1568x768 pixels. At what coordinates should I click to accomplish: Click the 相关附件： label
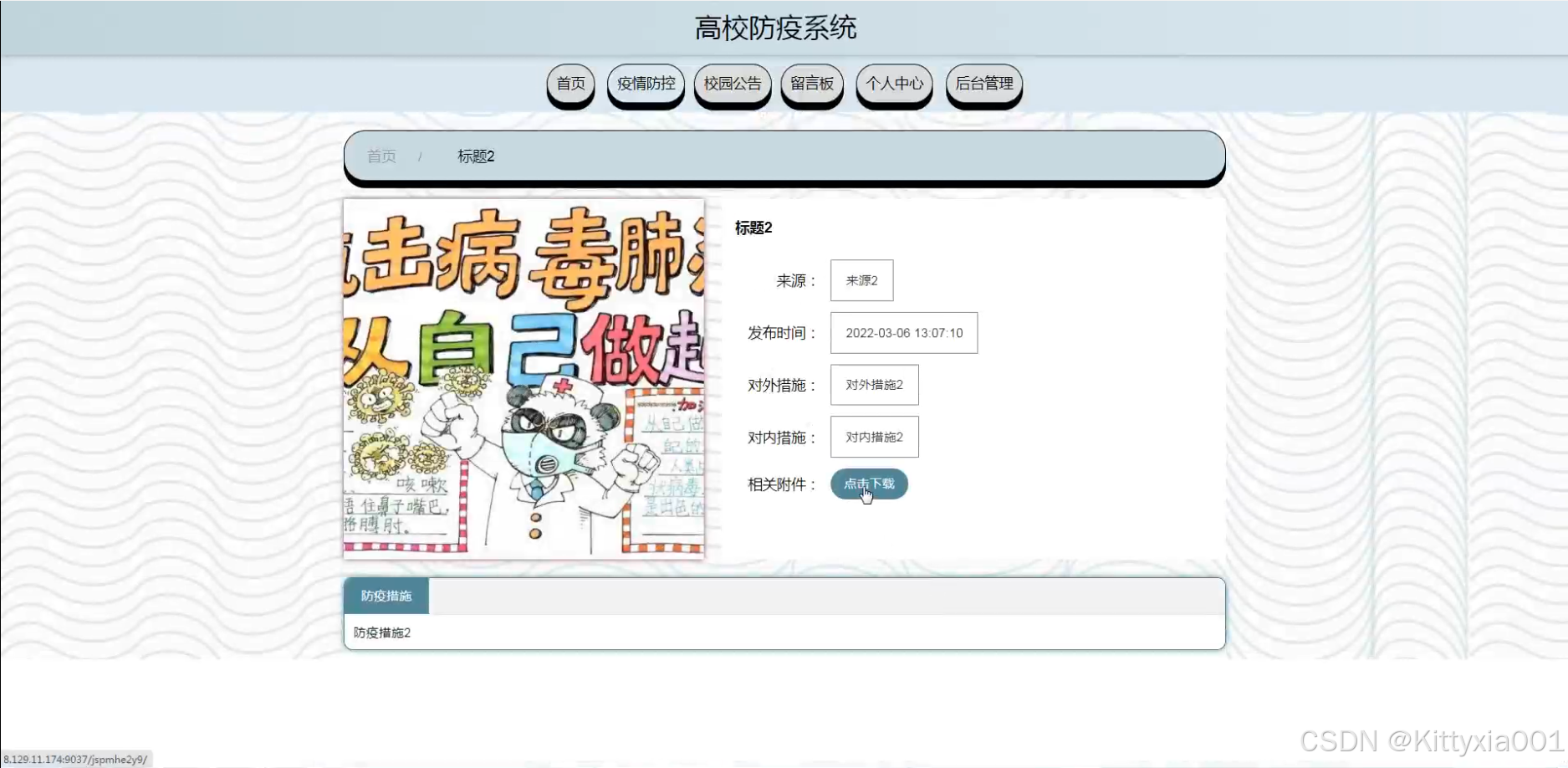click(782, 484)
